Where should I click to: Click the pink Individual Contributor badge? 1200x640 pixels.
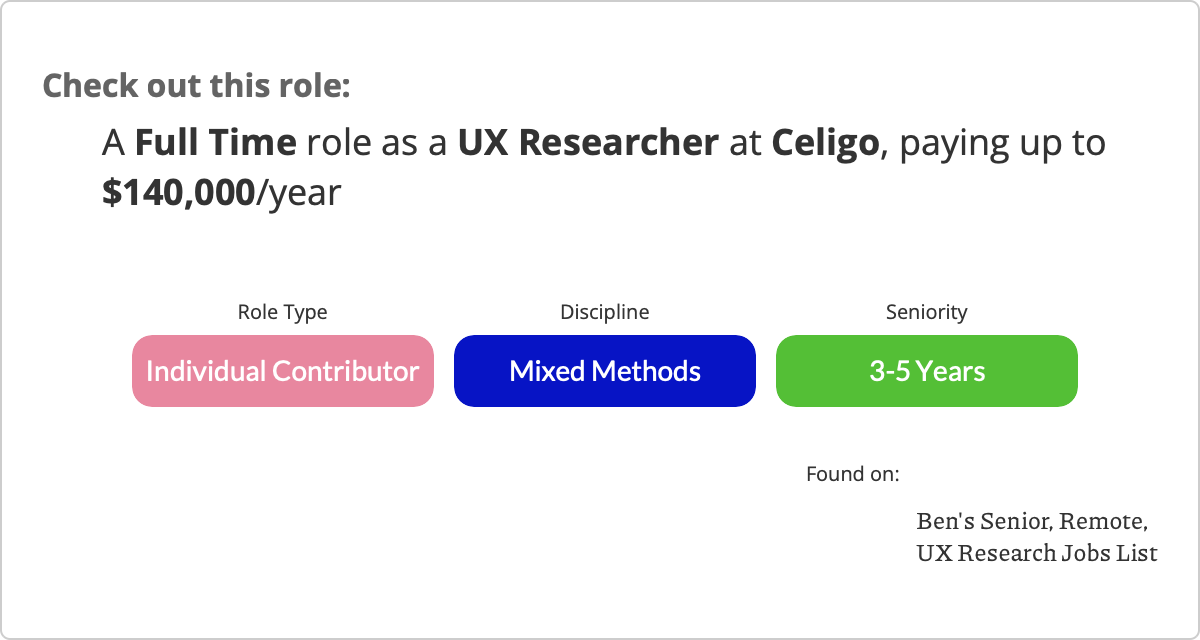pos(283,371)
